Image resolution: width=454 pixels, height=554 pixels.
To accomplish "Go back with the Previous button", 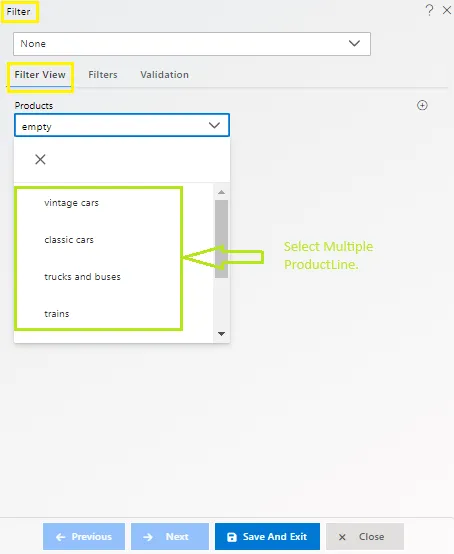I will [x=84, y=537].
